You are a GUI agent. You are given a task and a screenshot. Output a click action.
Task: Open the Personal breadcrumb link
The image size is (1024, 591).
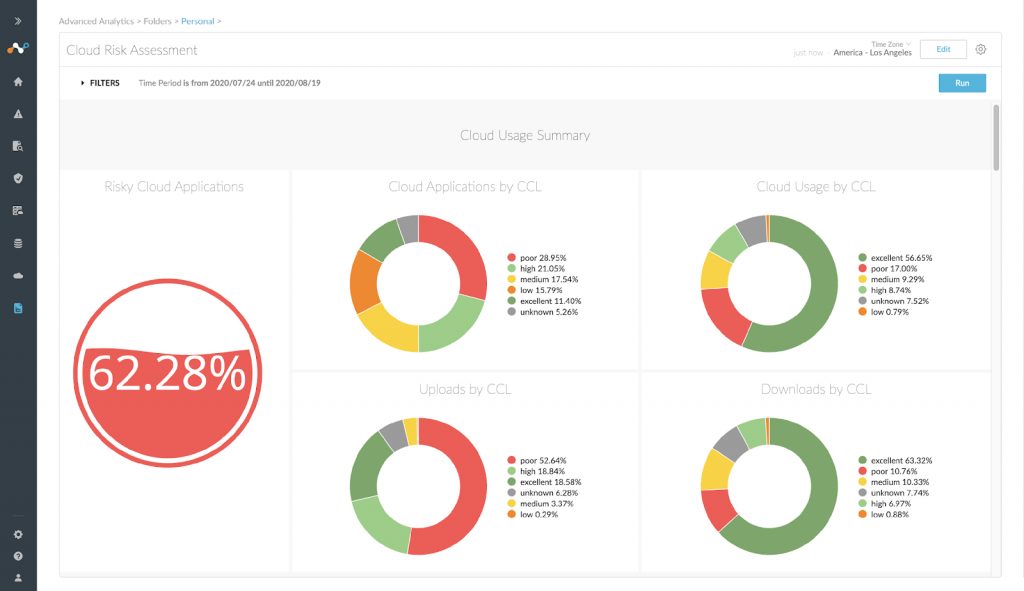197,21
